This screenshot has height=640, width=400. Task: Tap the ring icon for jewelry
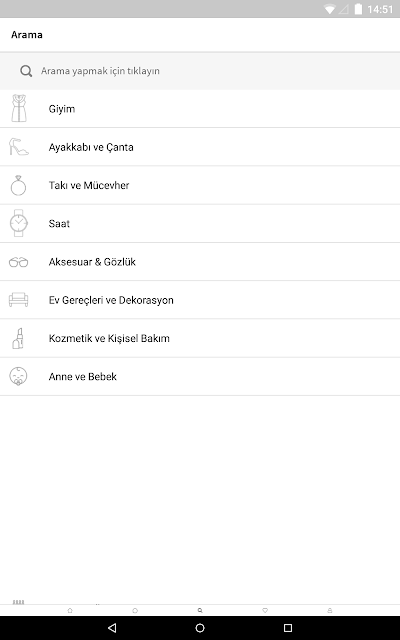click(x=18, y=185)
